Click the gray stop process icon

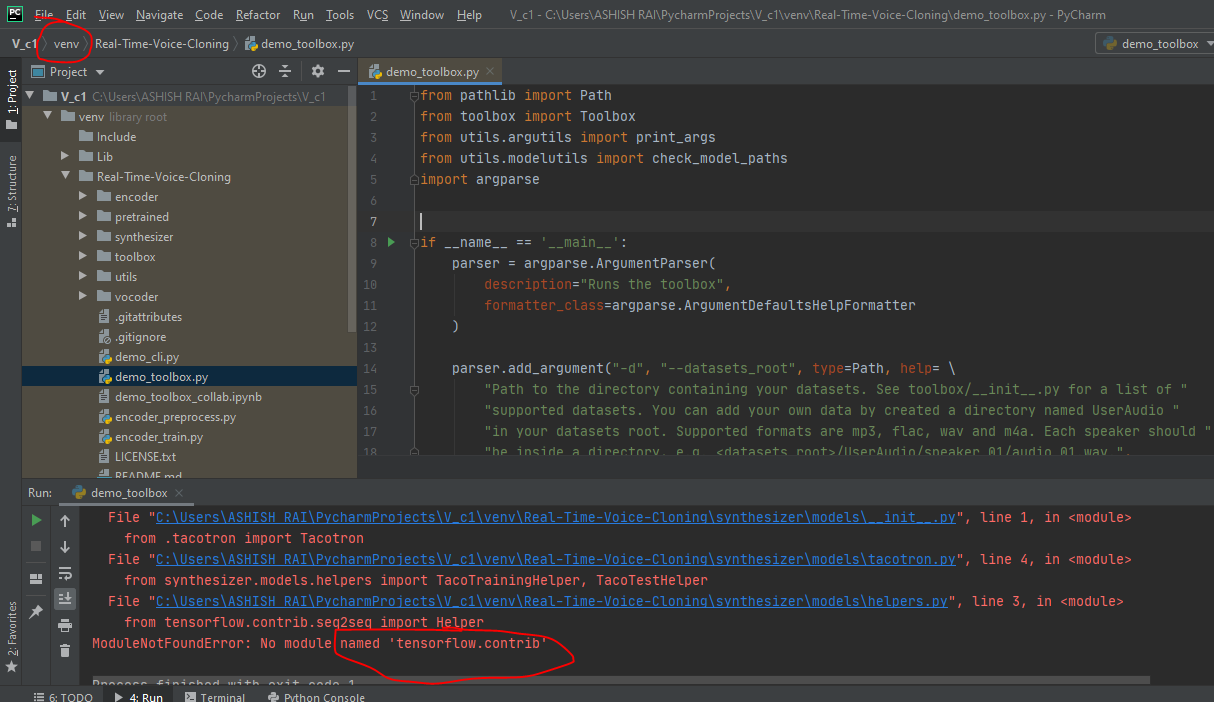[36, 546]
